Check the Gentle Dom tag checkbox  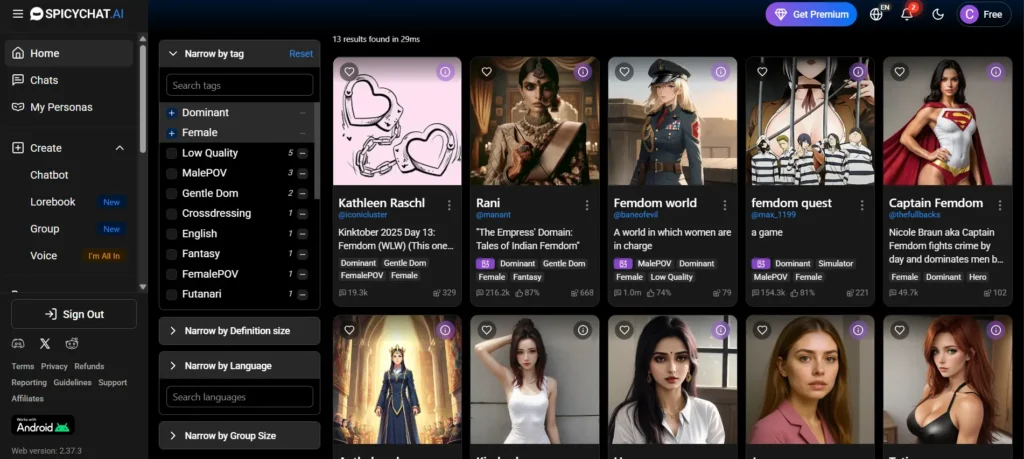click(x=172, y=193)
